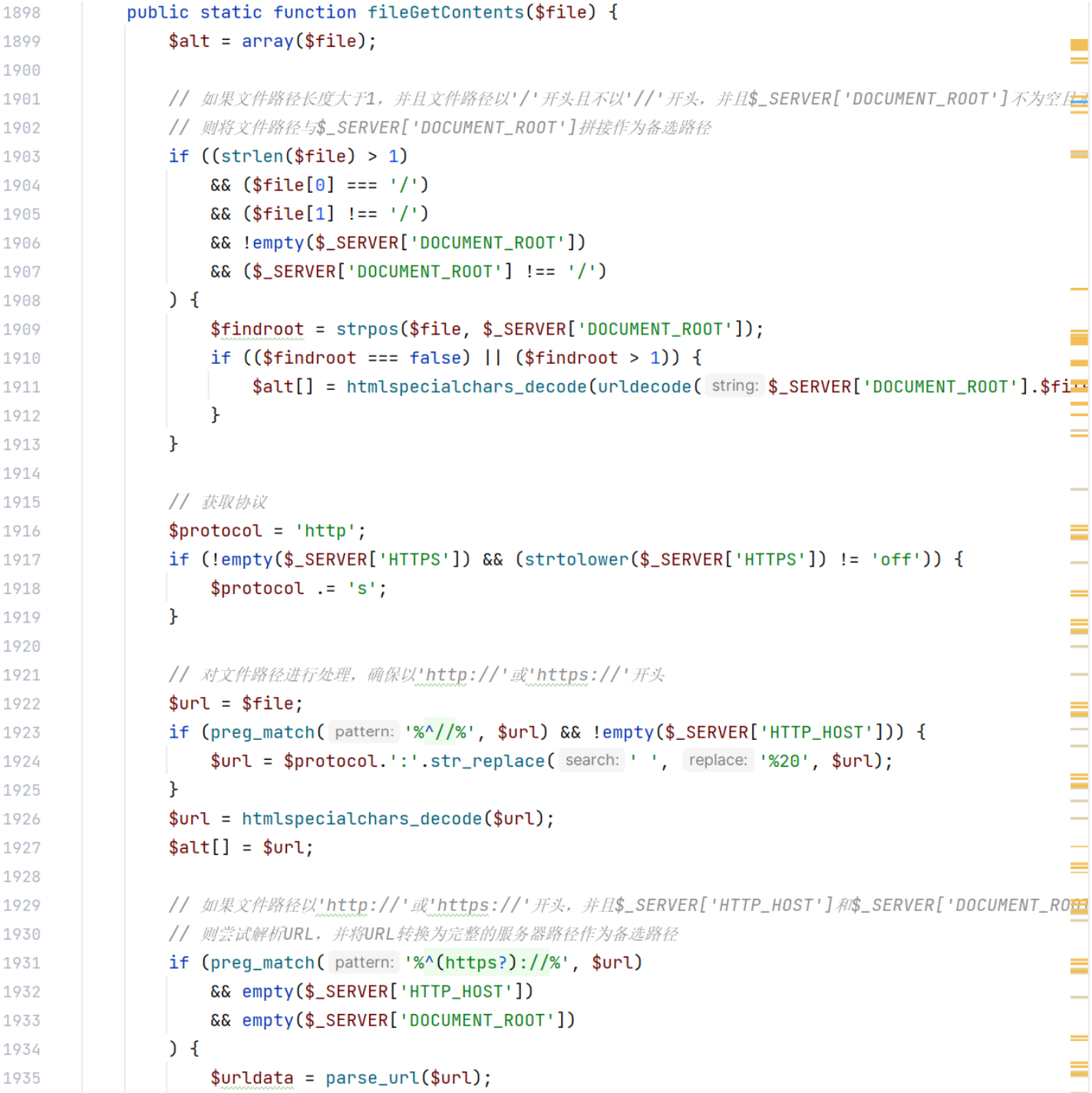Viewport: 1092px width, 1093px height.
Task: Click 'DOCUMENT_ROOT' string on line 1933
Action: pyautogui.click(x=477, y=1021)
